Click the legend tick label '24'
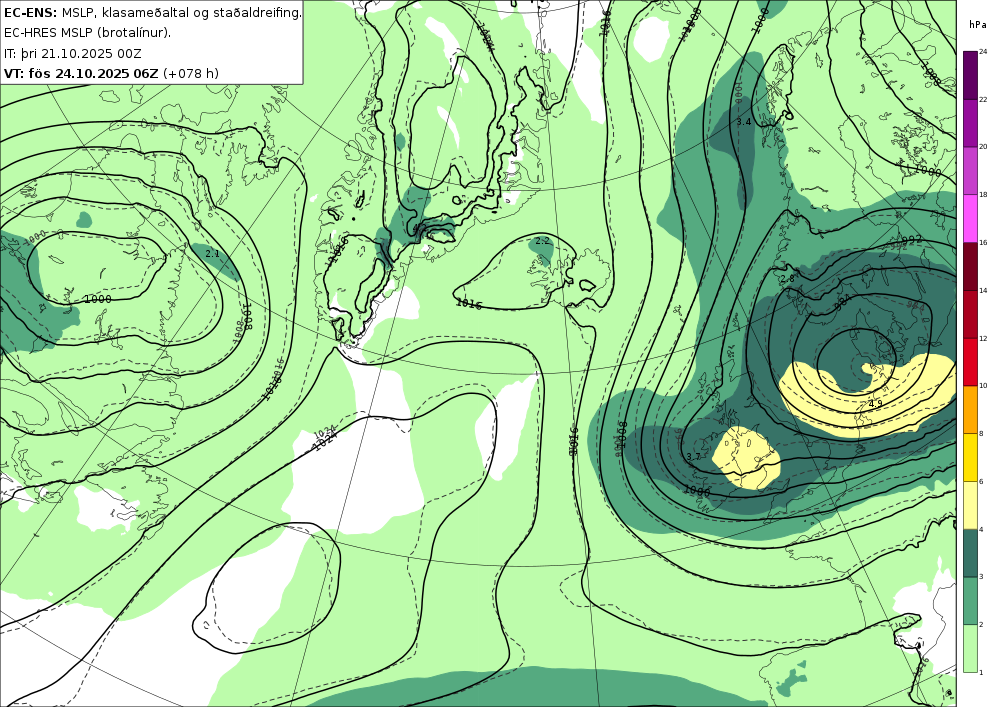Image resolution: width=1000 pixels, height=707 pixels. (983, 52)
